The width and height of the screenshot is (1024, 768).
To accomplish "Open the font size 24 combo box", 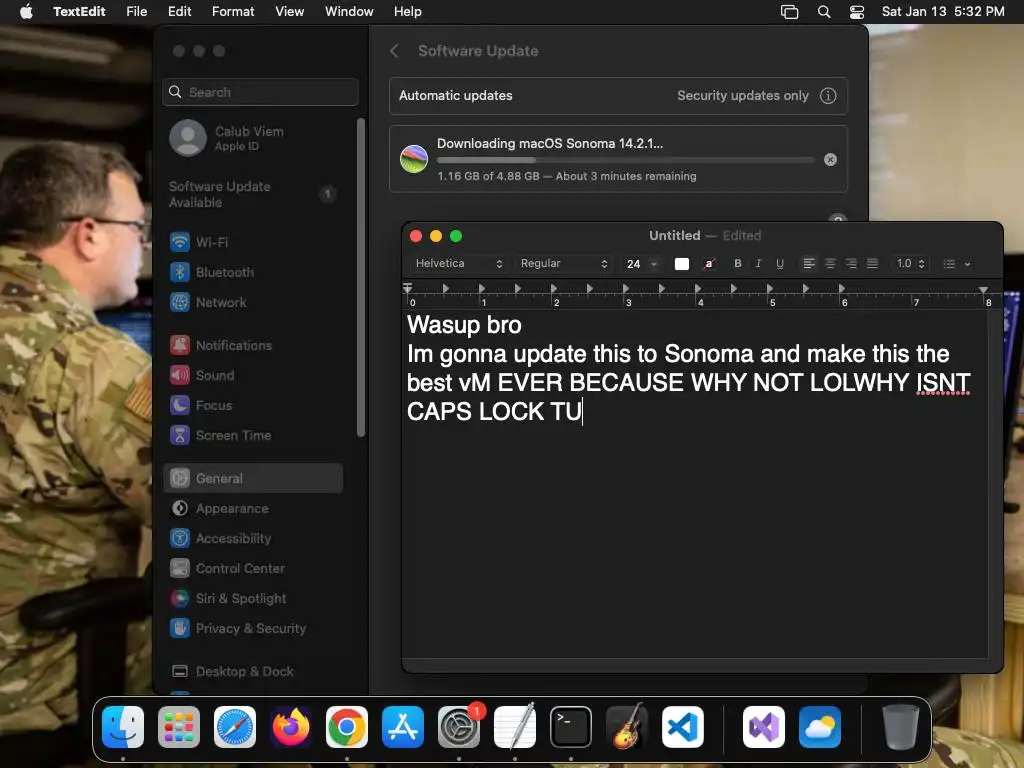I will [x=641, y=263].
